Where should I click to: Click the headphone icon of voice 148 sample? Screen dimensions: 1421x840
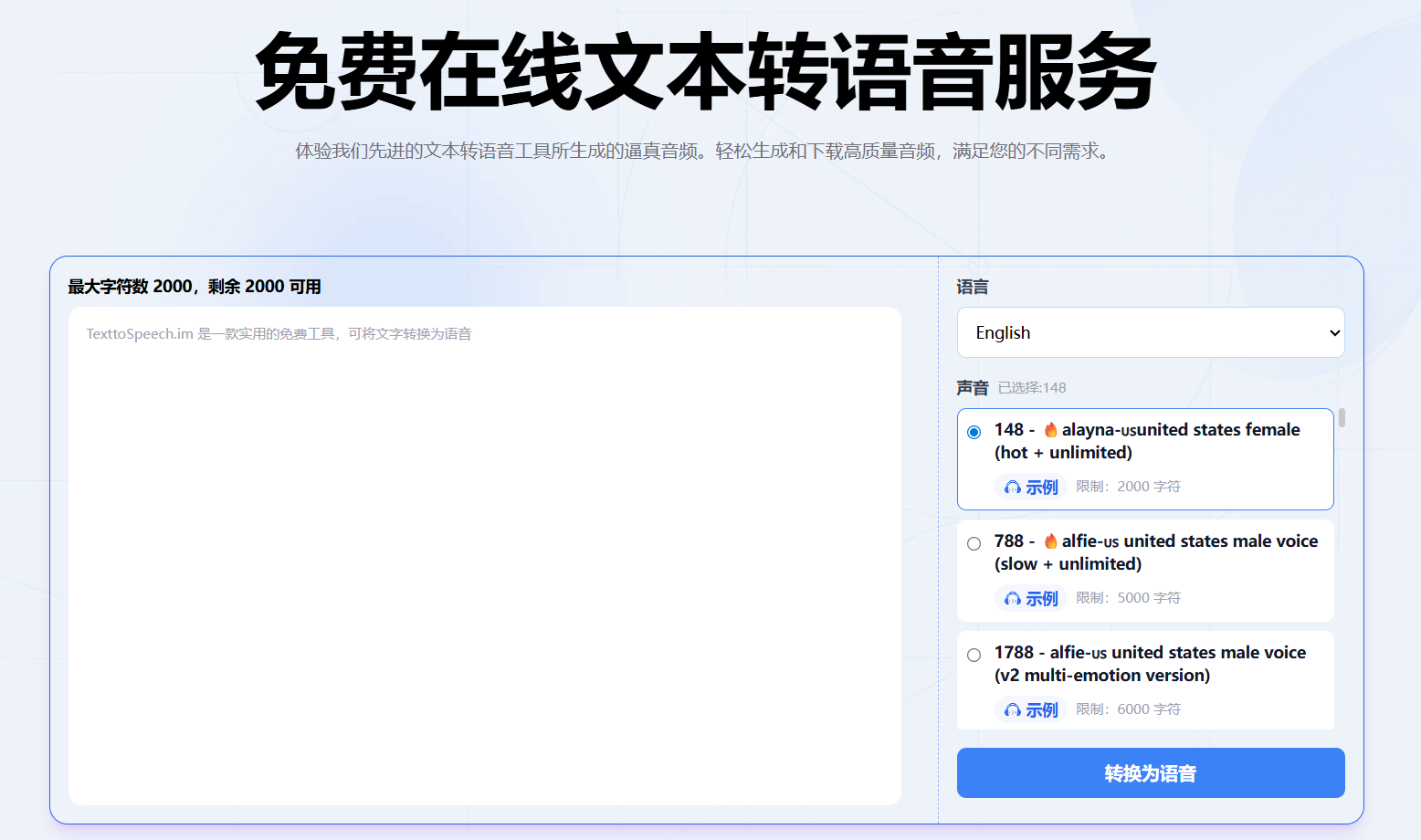click(x=1012, y=488)
